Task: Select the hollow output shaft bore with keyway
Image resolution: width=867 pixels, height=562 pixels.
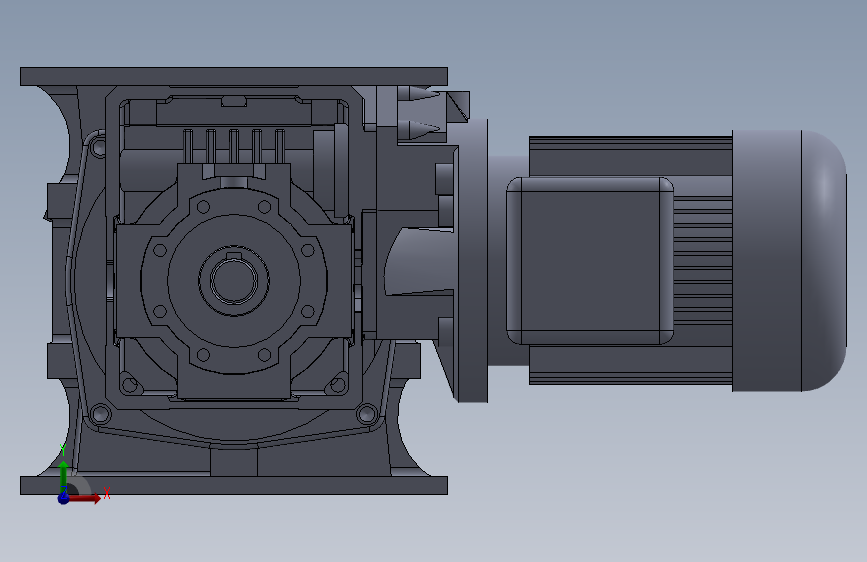Action: (x=233, y=280)
